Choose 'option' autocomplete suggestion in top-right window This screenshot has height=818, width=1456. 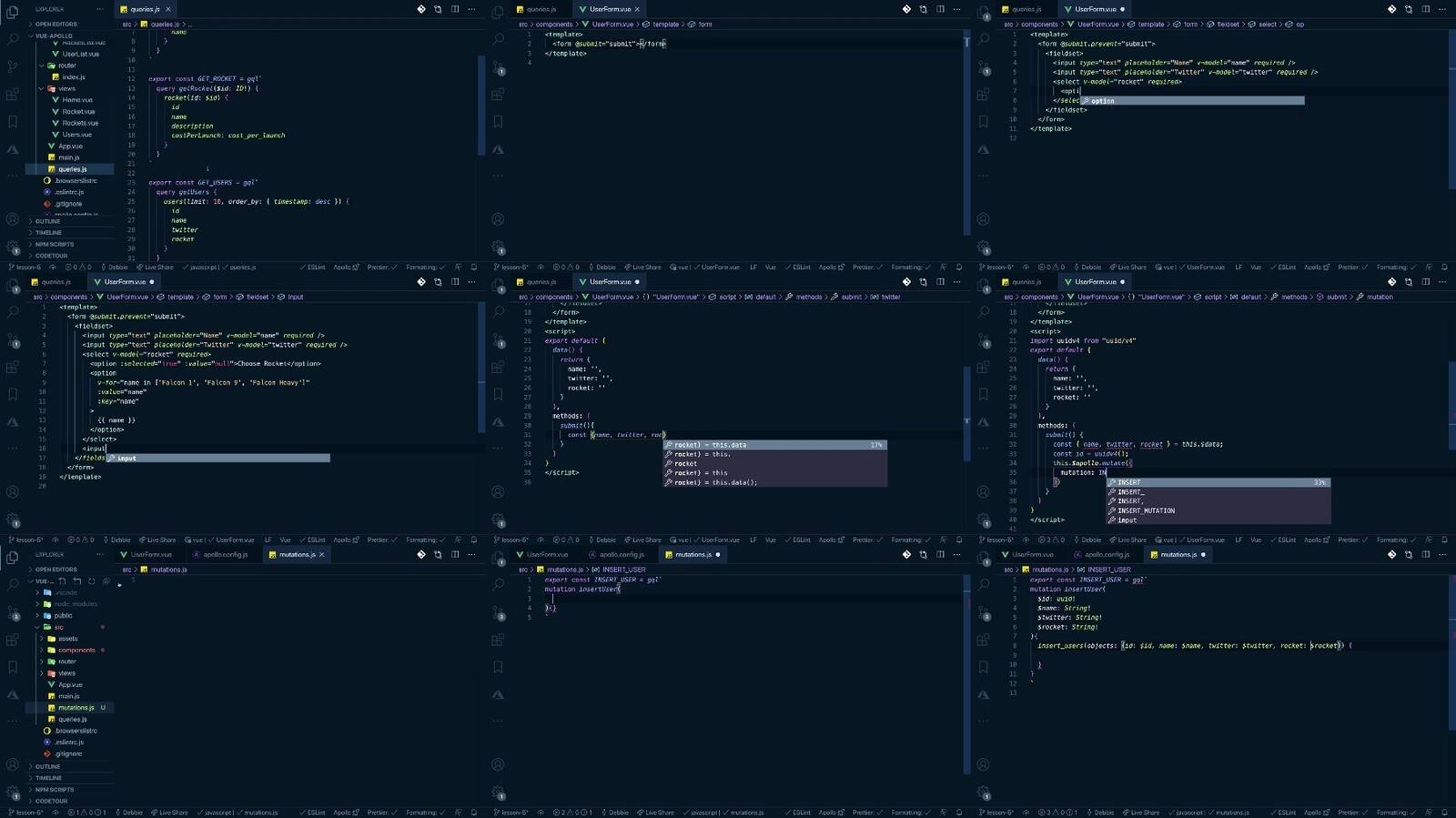pos(1191,101)
